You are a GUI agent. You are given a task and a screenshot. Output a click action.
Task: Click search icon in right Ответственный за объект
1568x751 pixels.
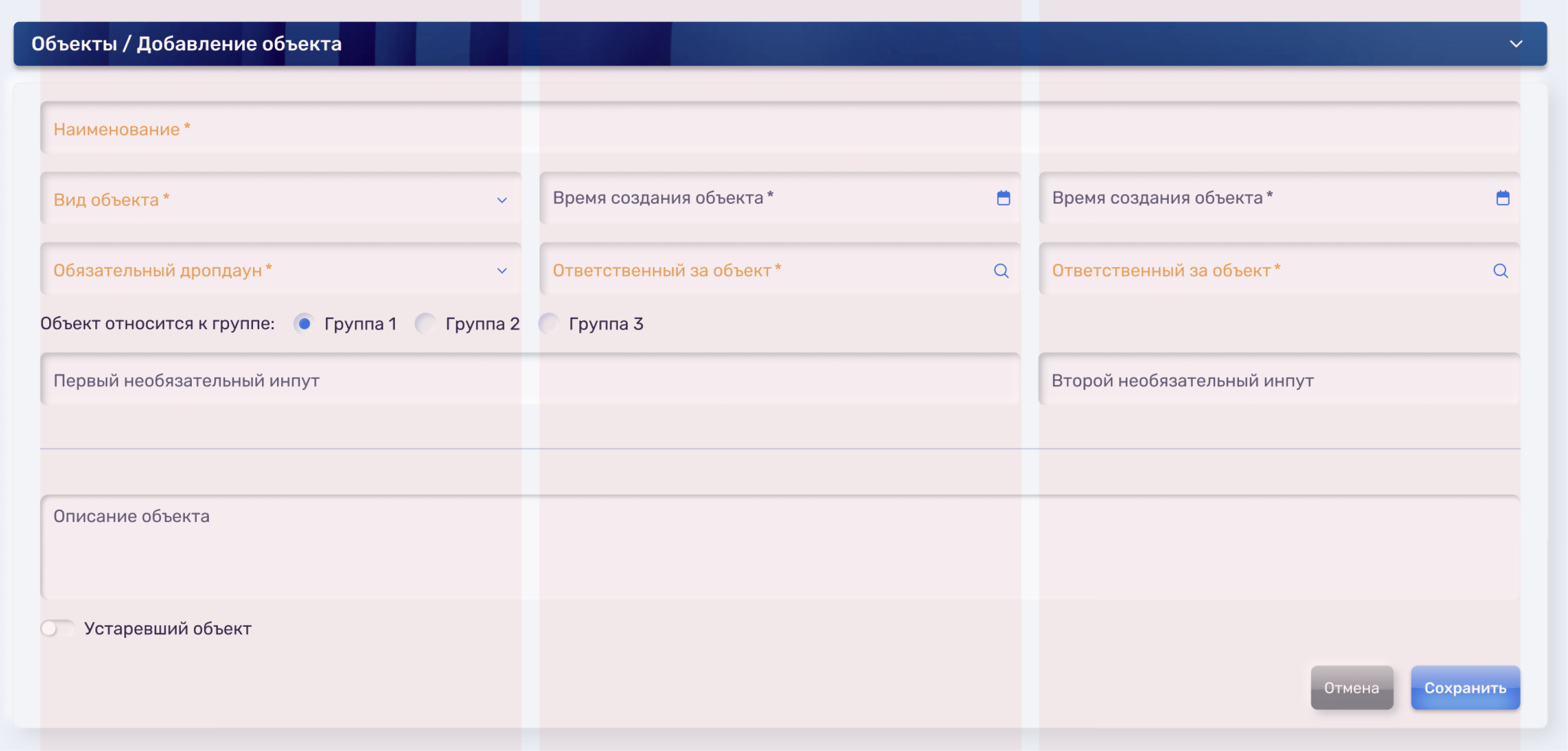click(x=1500, y=270)
